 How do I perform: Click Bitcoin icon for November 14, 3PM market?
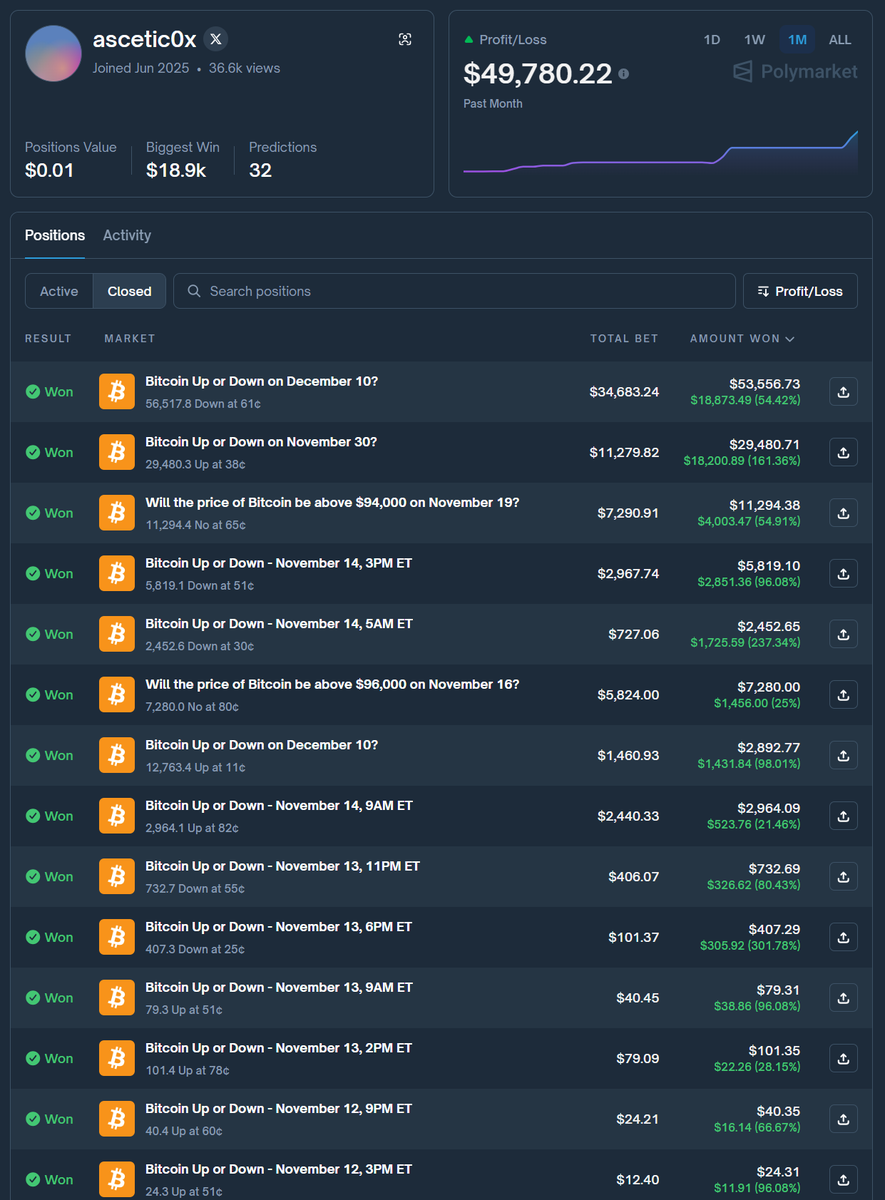[x=117, y=574]
